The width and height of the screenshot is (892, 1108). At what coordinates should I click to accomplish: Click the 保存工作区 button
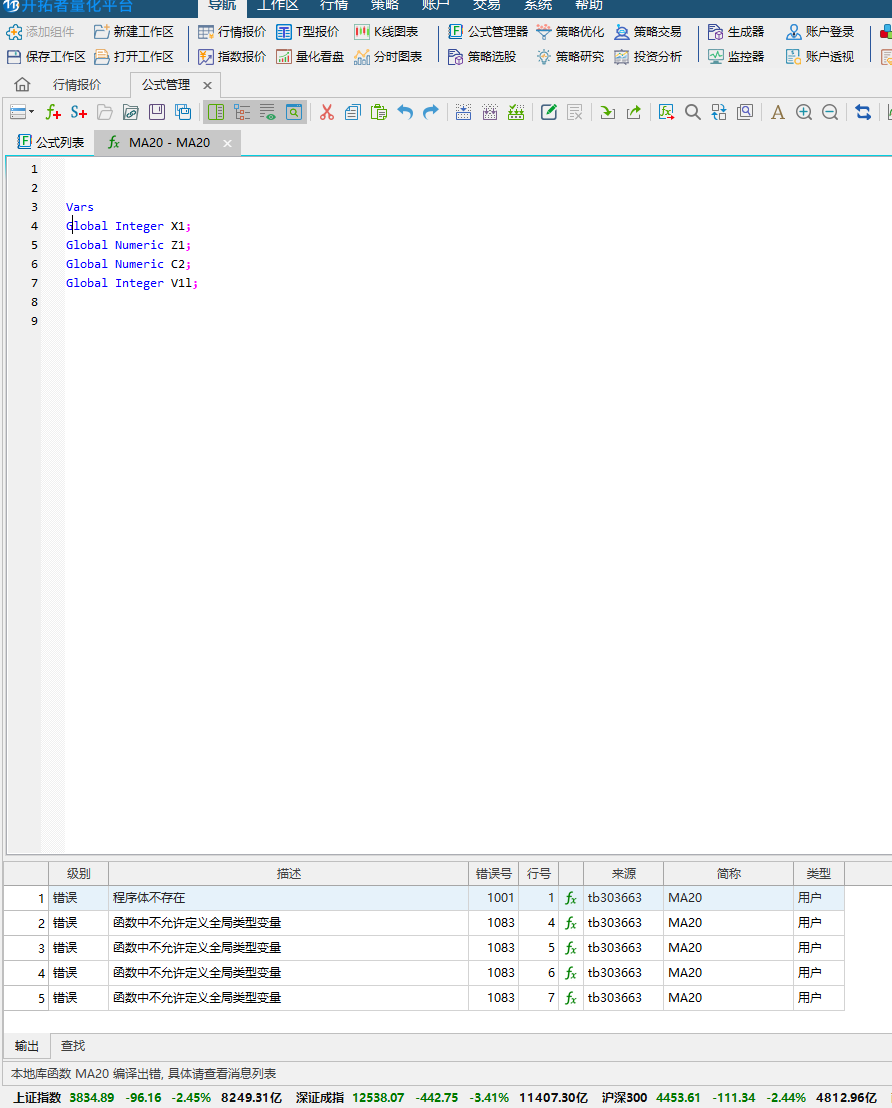coord(46,57)
